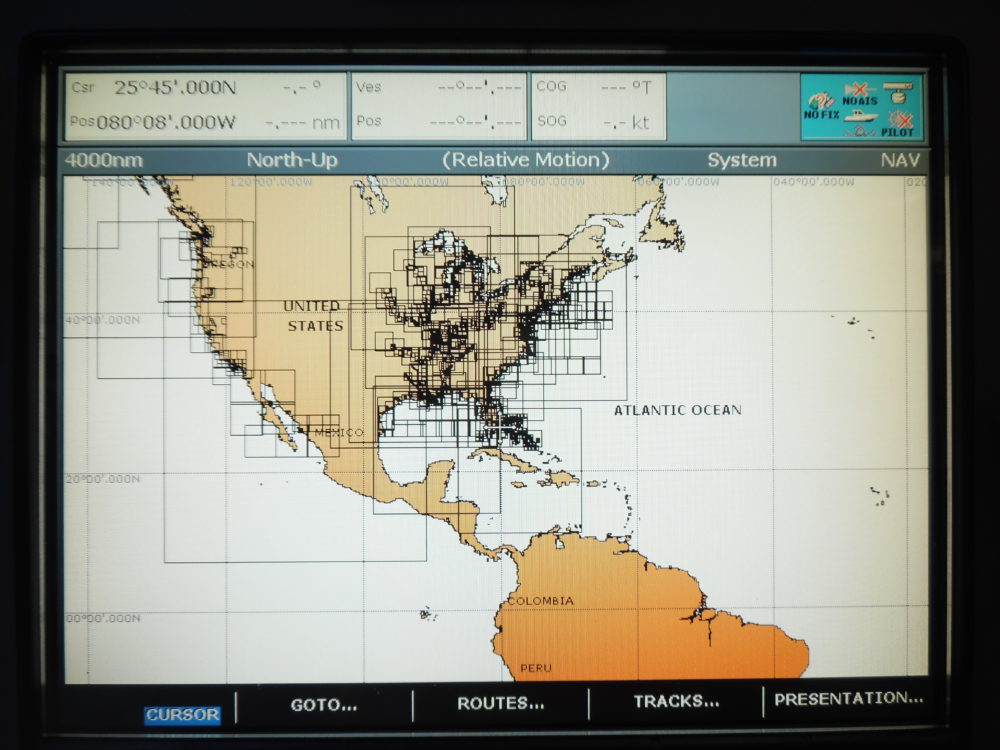Tap the SOG speed readout
The height and width of the screenshot is (750, 1000).
coord(598,123)
